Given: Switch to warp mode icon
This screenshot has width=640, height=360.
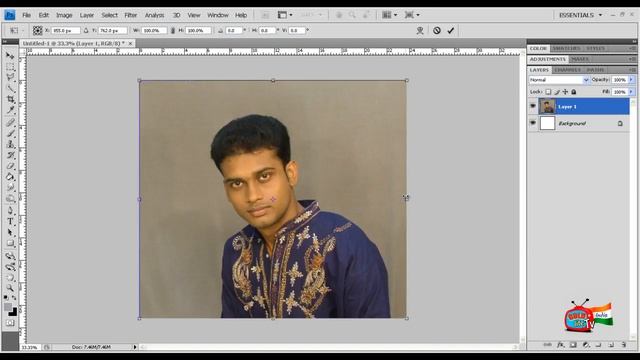Looking at the screenshot, I should [420, 30].
